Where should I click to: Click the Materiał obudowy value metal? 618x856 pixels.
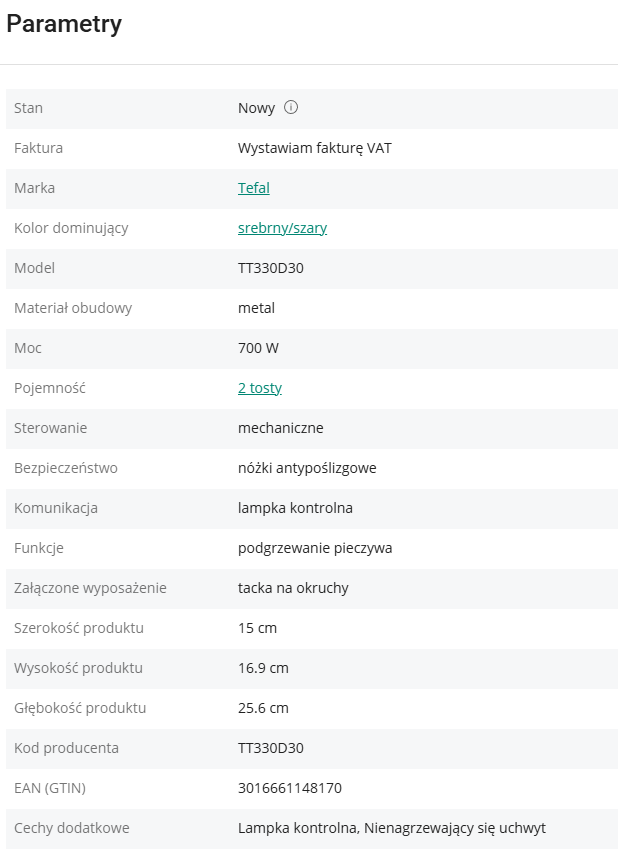point(256,308)
